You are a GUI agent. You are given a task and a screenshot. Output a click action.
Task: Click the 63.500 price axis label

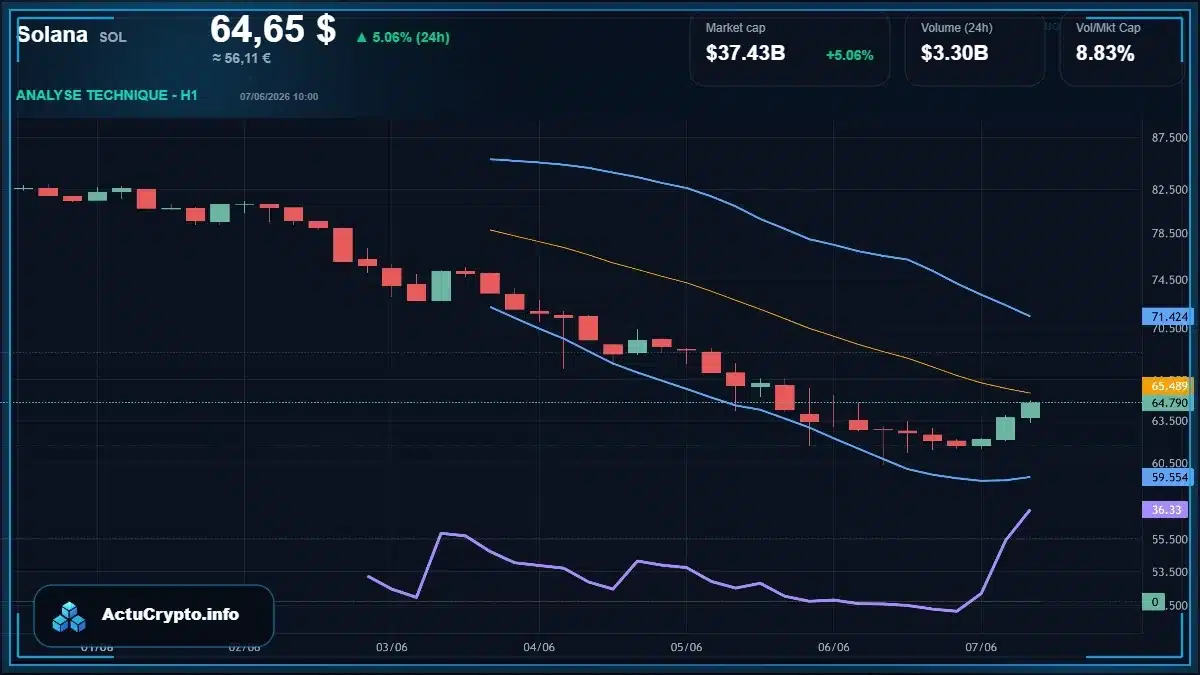(x=1169, y=421)
